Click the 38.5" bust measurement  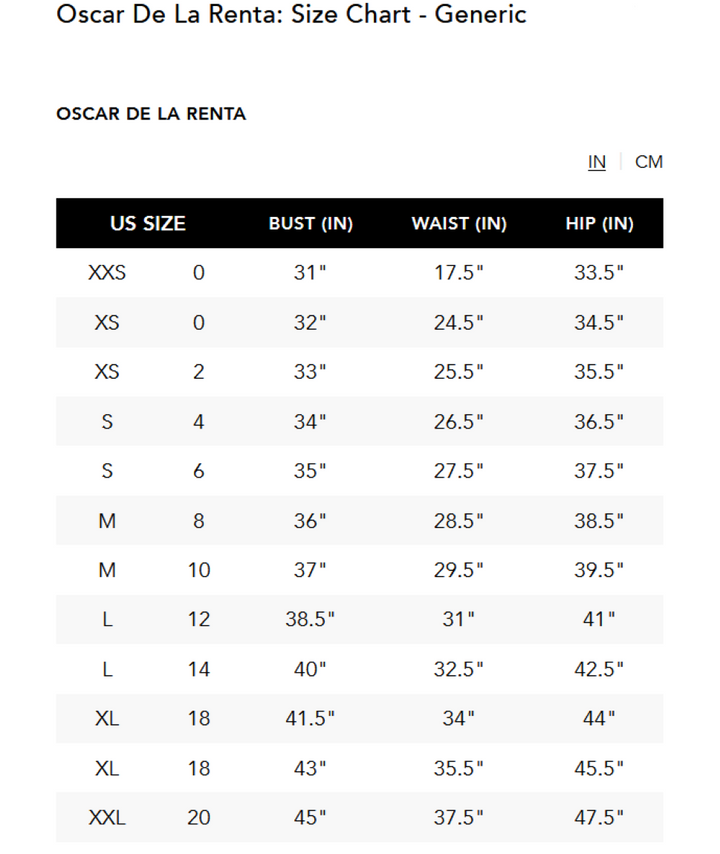[x=311, y=620]
